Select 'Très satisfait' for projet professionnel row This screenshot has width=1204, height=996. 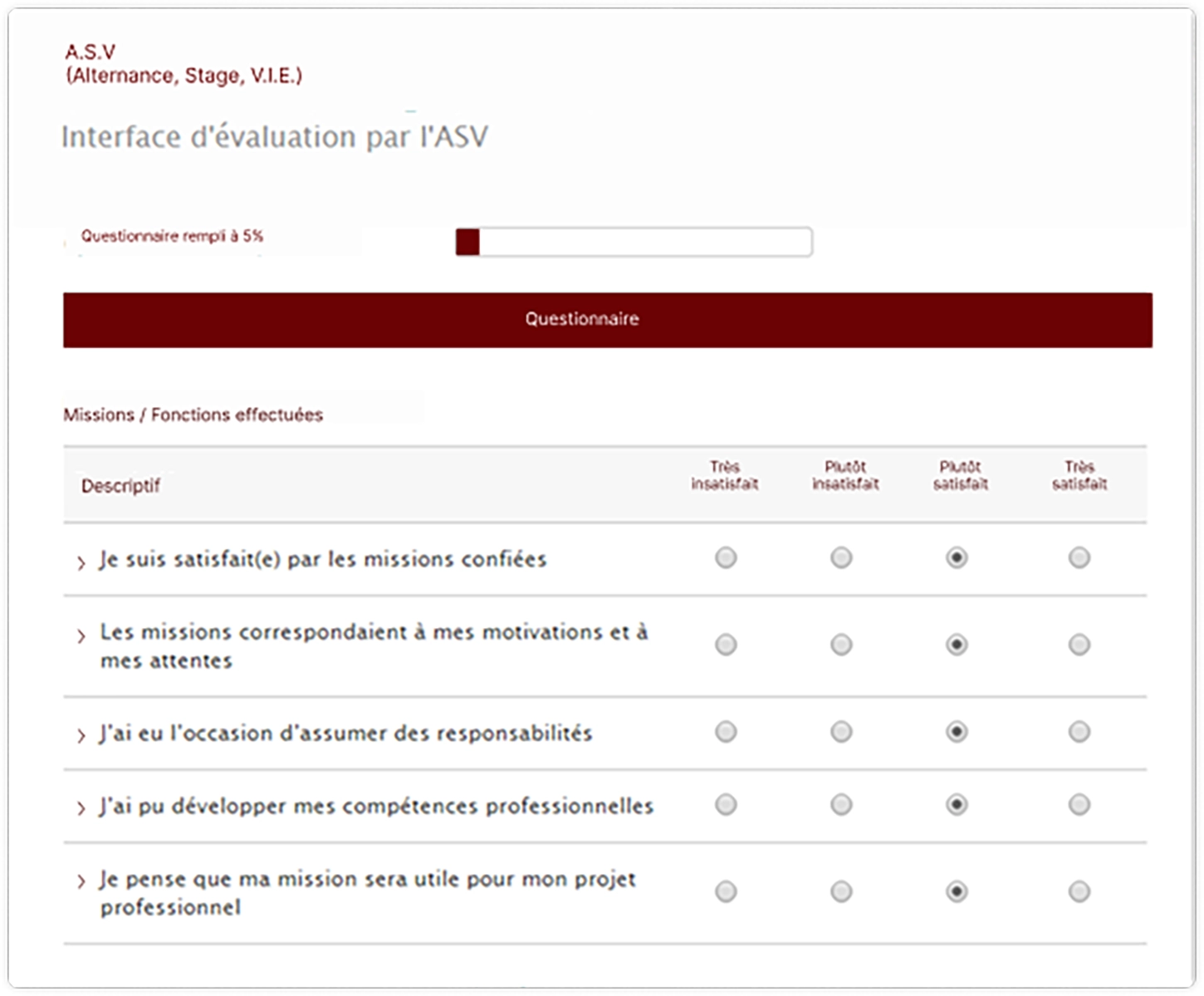point(1079,891)
